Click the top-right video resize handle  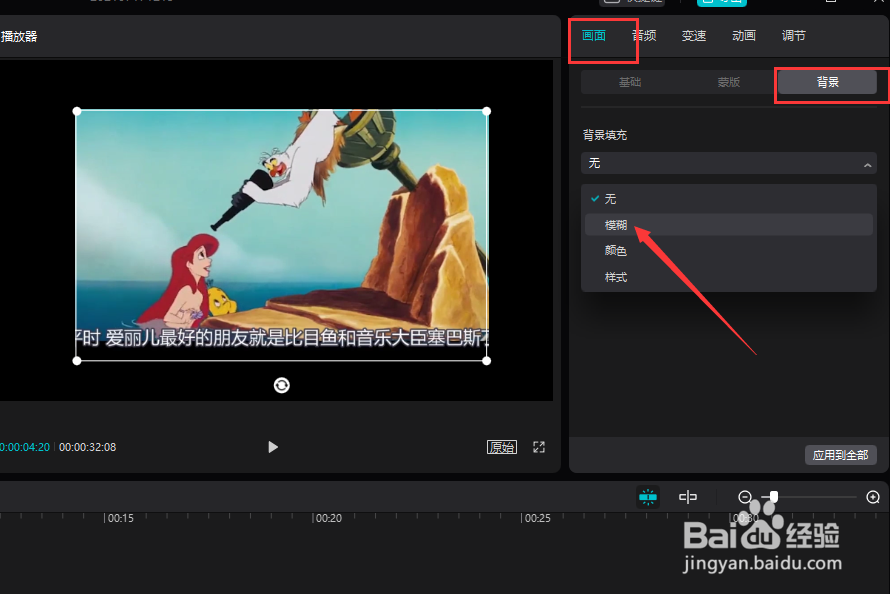(486, 111)
